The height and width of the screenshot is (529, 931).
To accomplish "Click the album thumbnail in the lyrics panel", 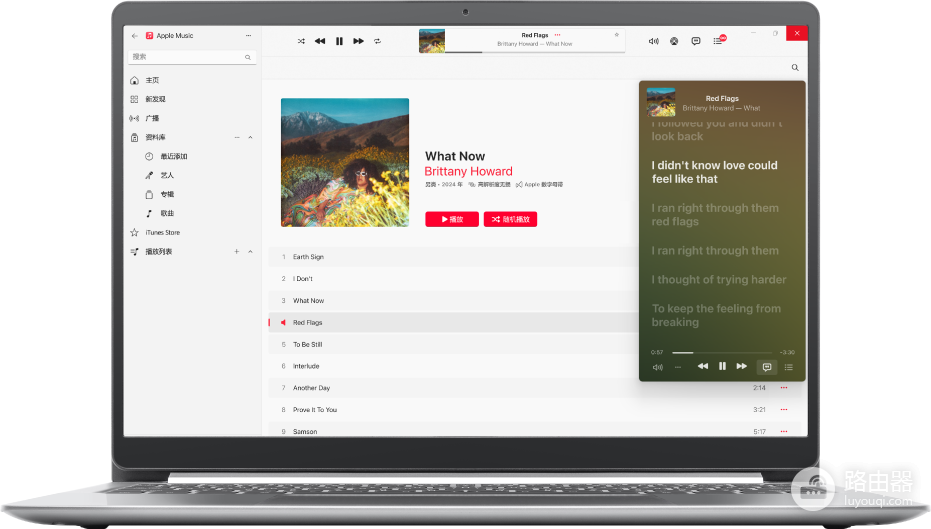I will tap(661, 102).
